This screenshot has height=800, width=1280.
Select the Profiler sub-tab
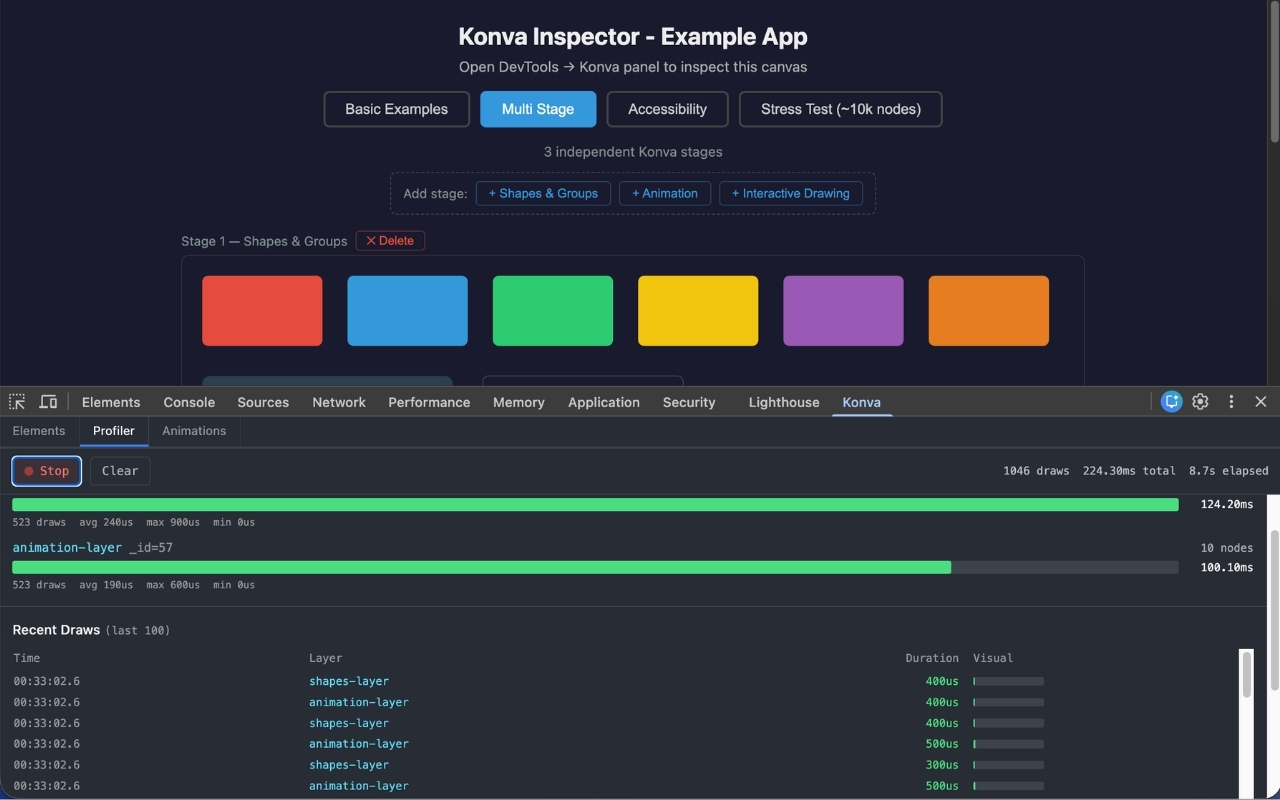pyautogui.click(x=114, y=431)
